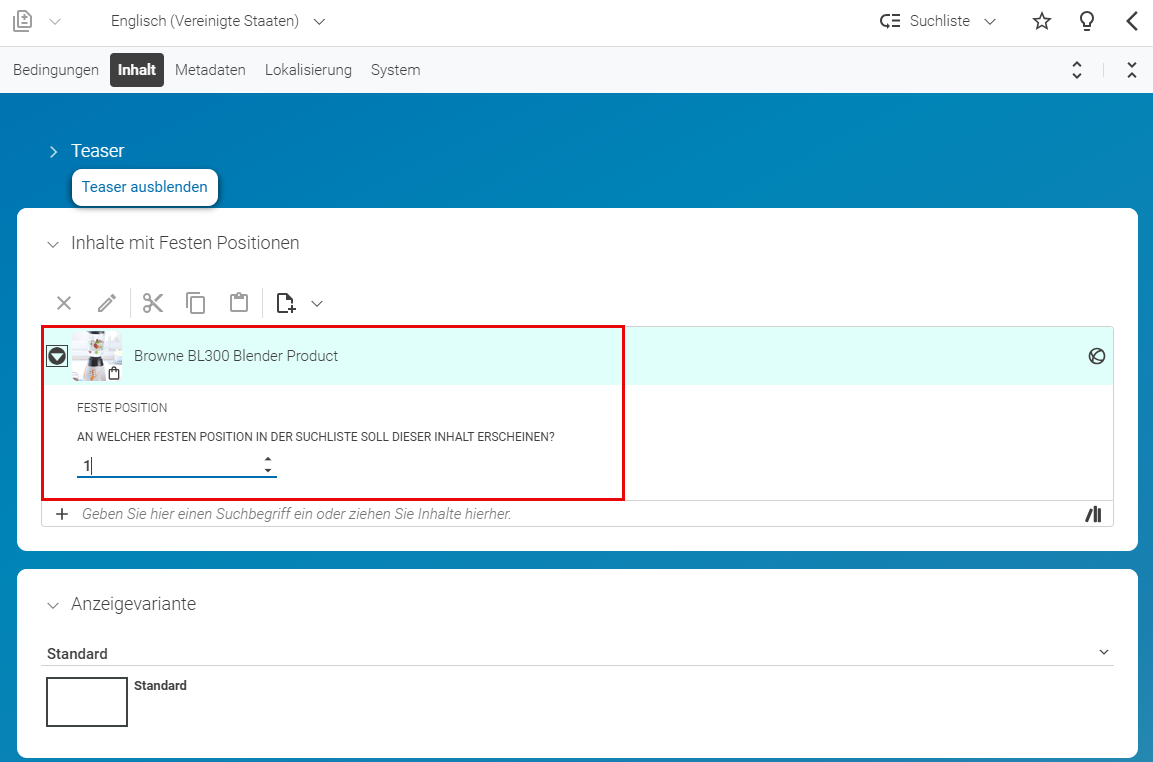Click the globe status icon on Browne row
Image resolution: width=1153 pixels, height=762 pixels.
click(x=1096, y=356)
